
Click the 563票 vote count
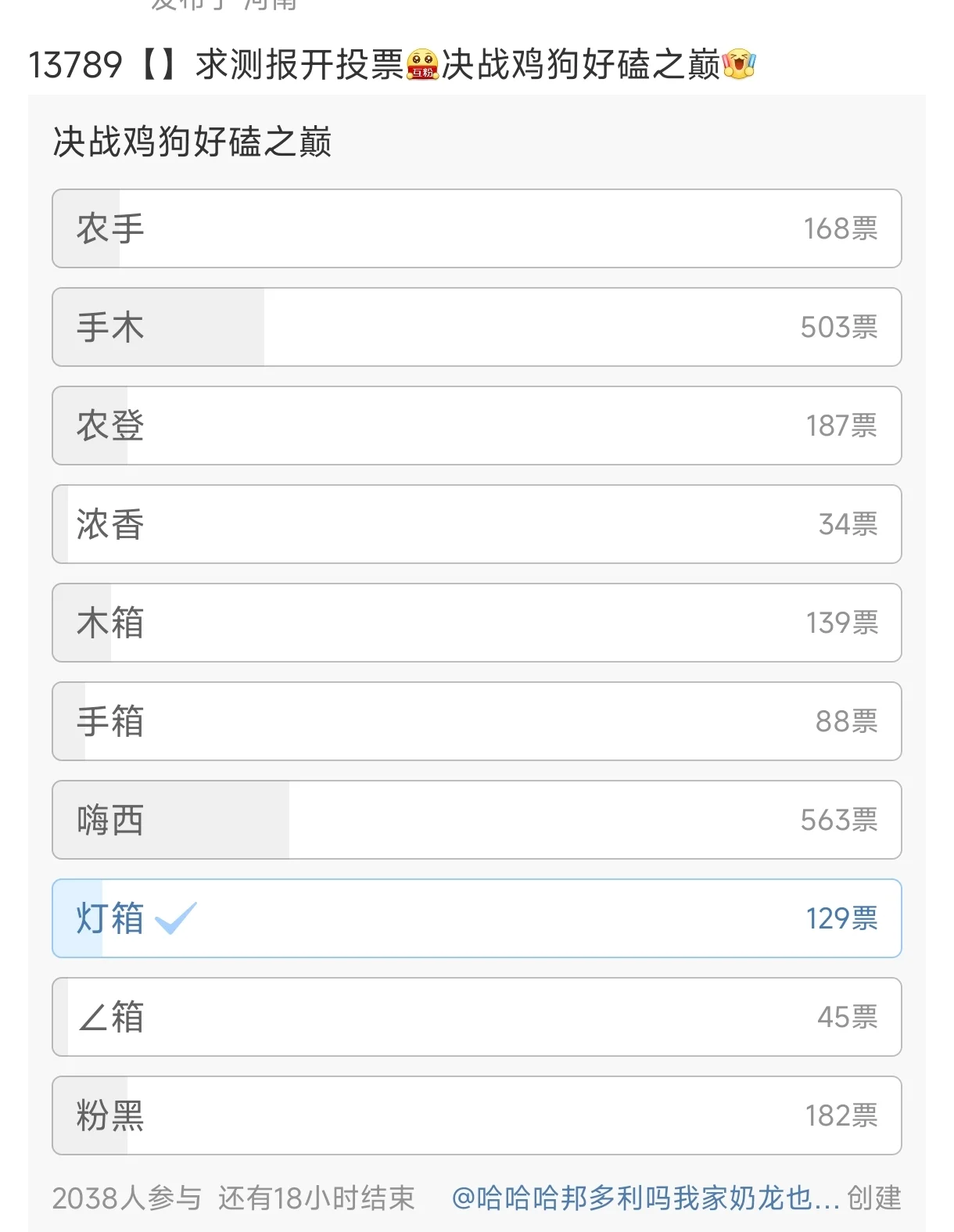pyautogui.click(x=838, y=820)
